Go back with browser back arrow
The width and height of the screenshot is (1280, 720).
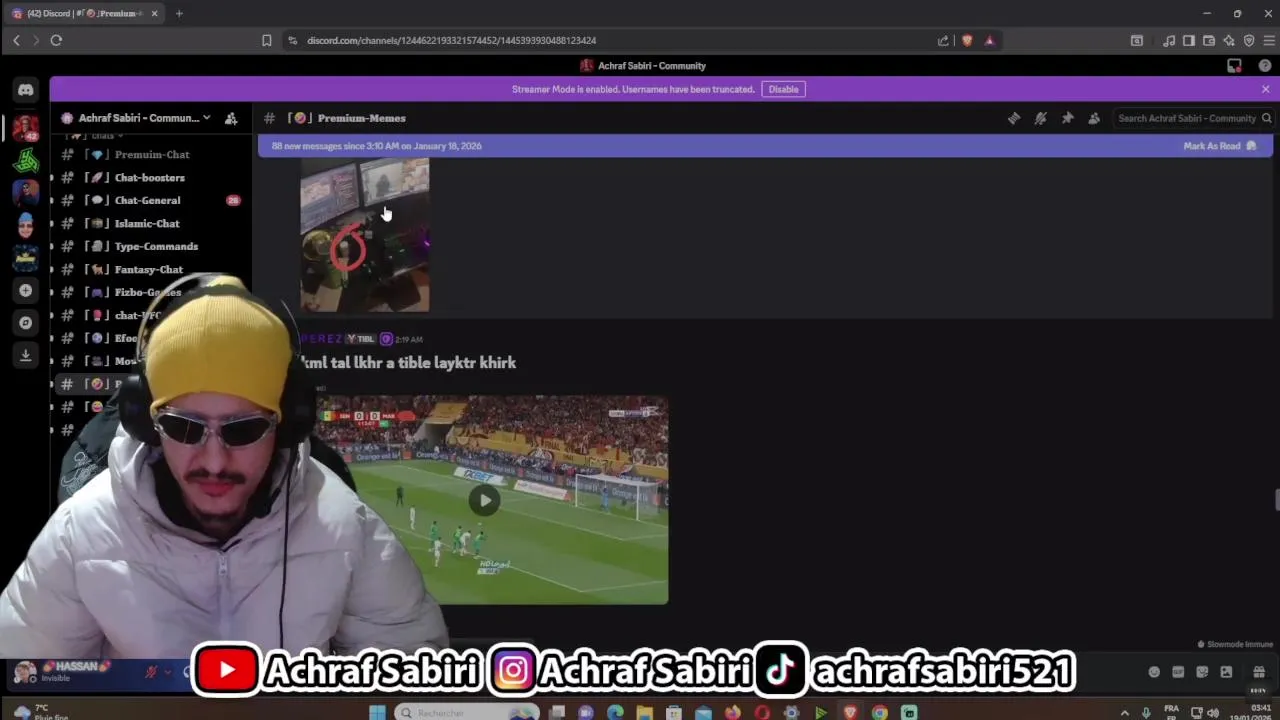point(16,40)
